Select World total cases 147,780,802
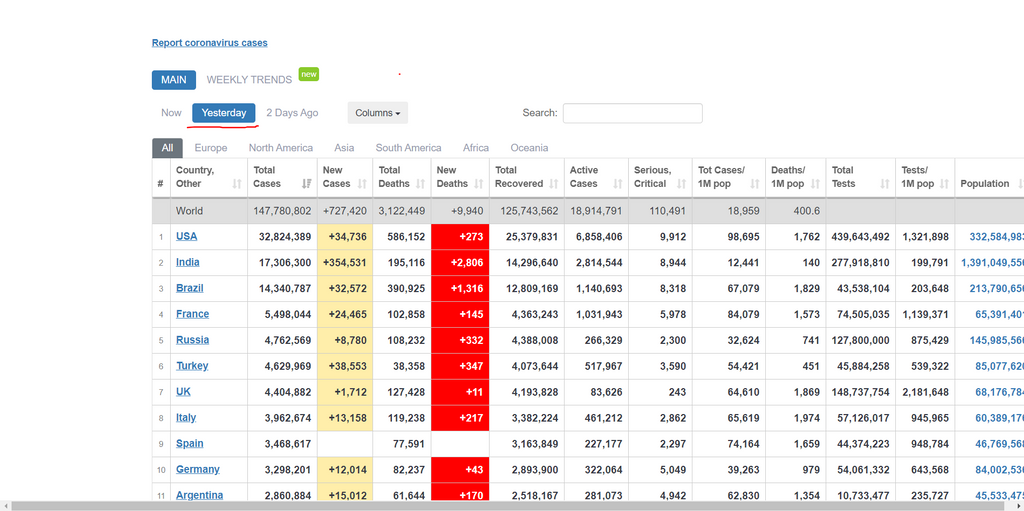The image size is (1024, 511). coord(282,211)
